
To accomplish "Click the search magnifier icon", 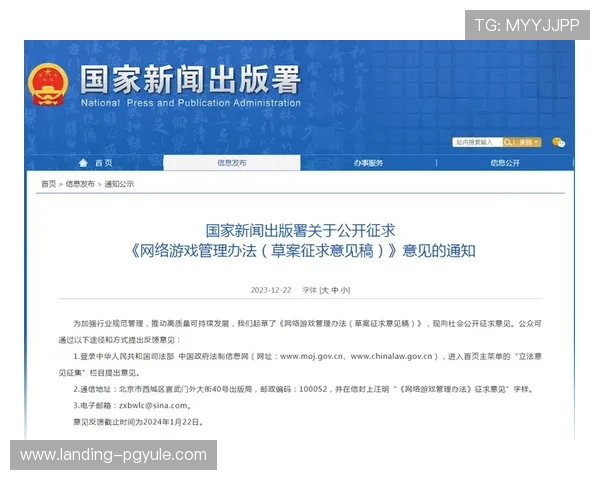I will [x=508, y=142].
